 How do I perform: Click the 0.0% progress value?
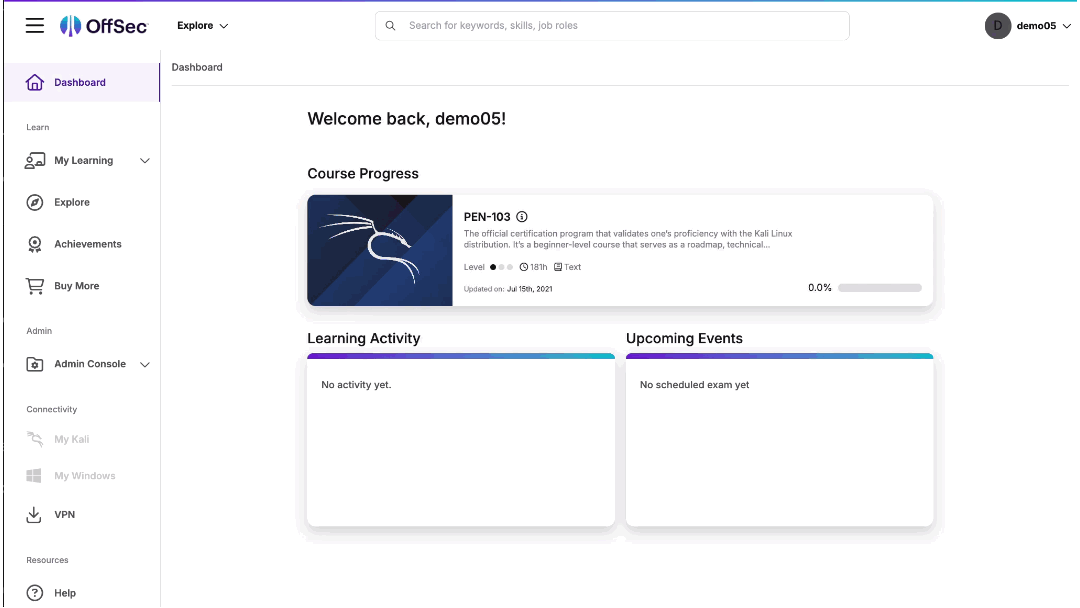pos(820,288)
